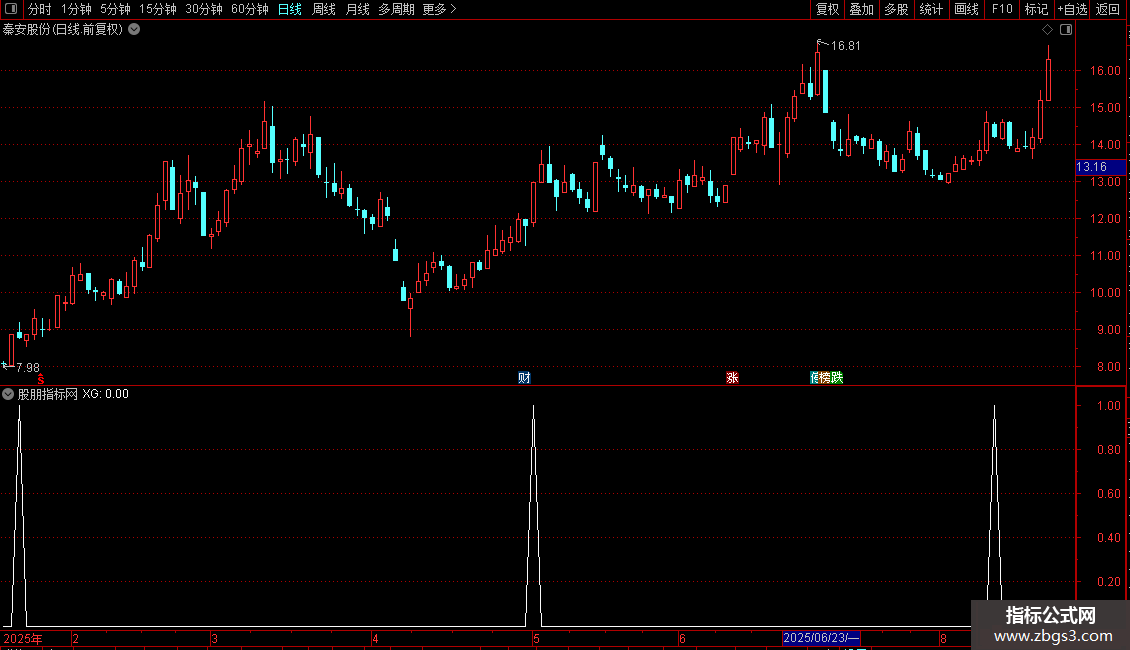Click the 叠加 overlay button

[x=862, y=9]
